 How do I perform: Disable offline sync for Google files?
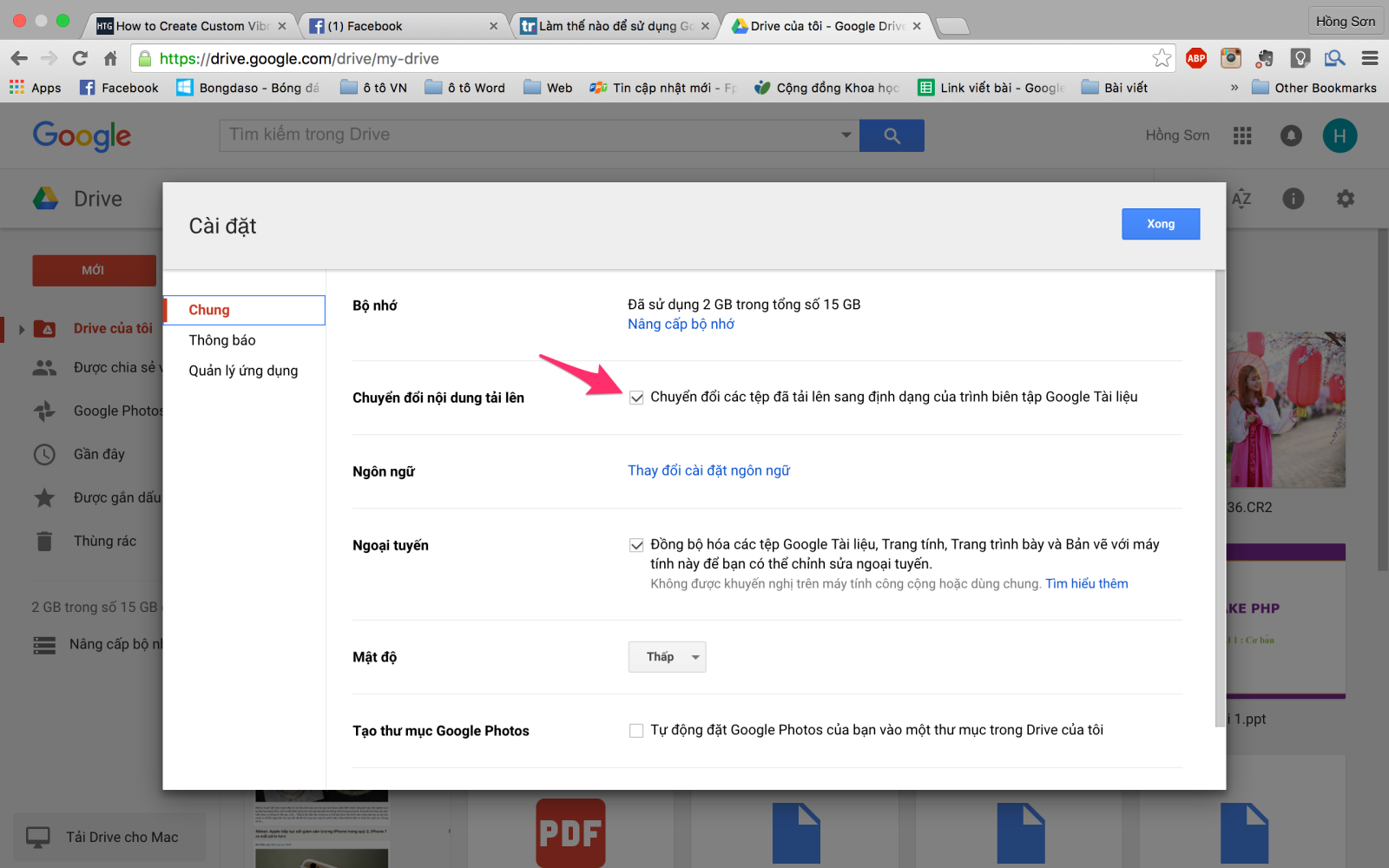click(x=636, y=544)
